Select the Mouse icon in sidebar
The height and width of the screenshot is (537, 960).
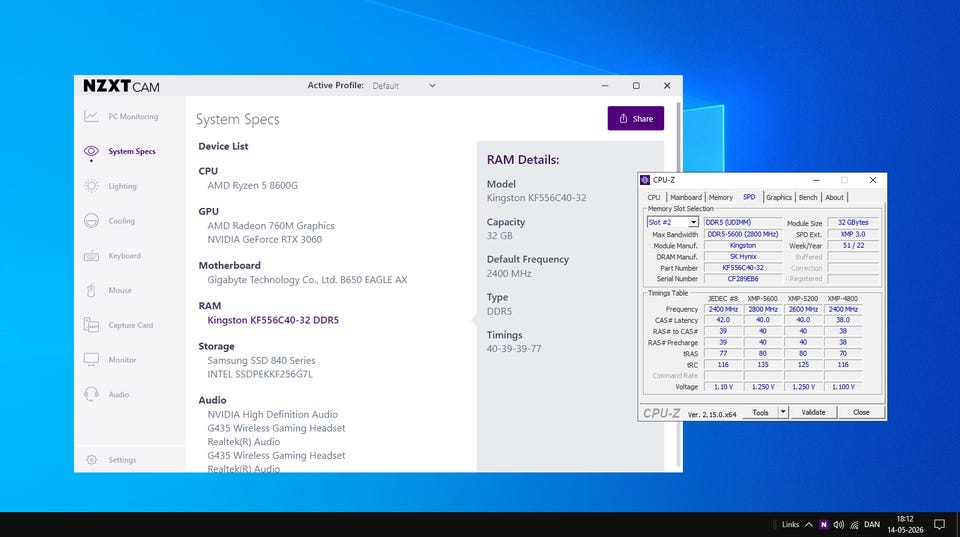[91, 291]
